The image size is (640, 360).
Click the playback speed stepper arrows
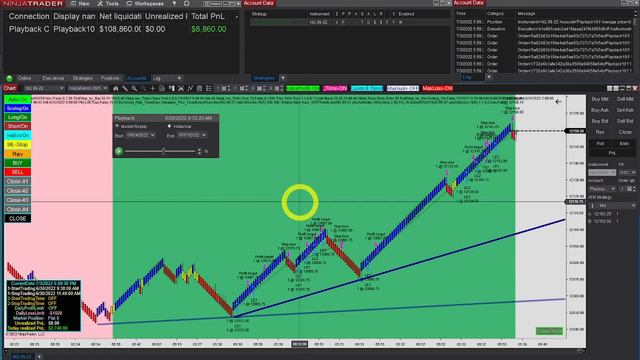(x=199, y=151)
